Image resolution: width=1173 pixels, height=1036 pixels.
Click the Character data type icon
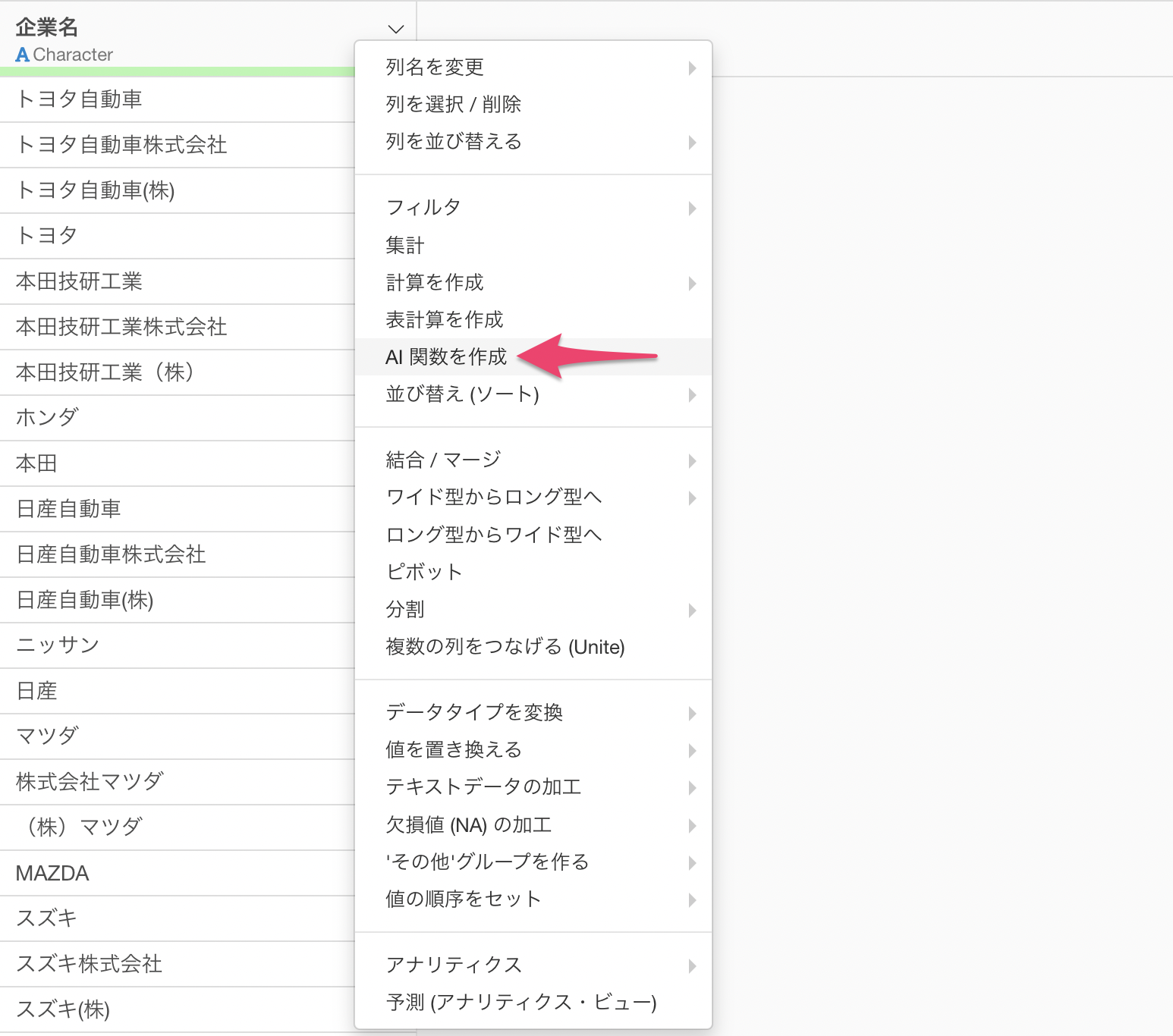23,55
